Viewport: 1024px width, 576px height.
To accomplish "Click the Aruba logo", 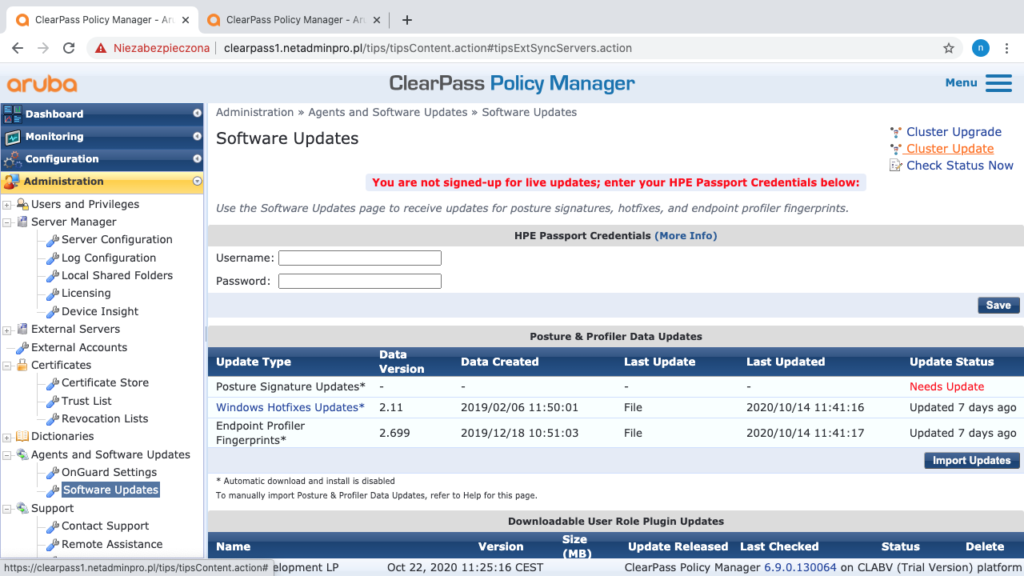I will click(x=42, y=84).
